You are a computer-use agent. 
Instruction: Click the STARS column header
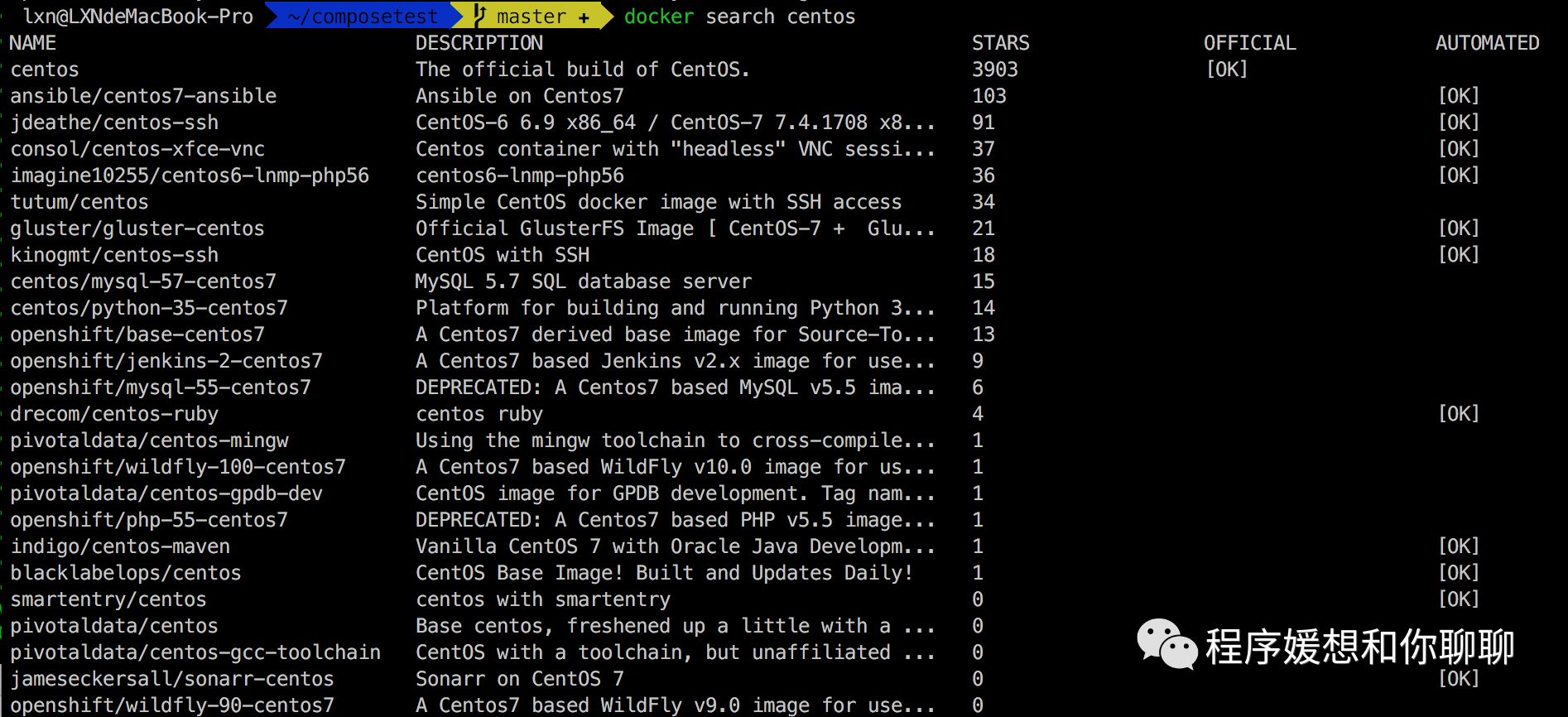pos(1001,43)
